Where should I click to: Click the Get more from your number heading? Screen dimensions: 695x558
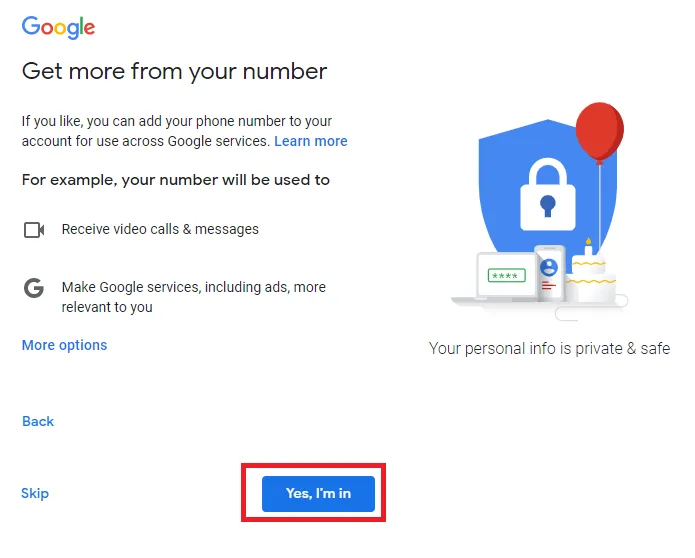174,71
